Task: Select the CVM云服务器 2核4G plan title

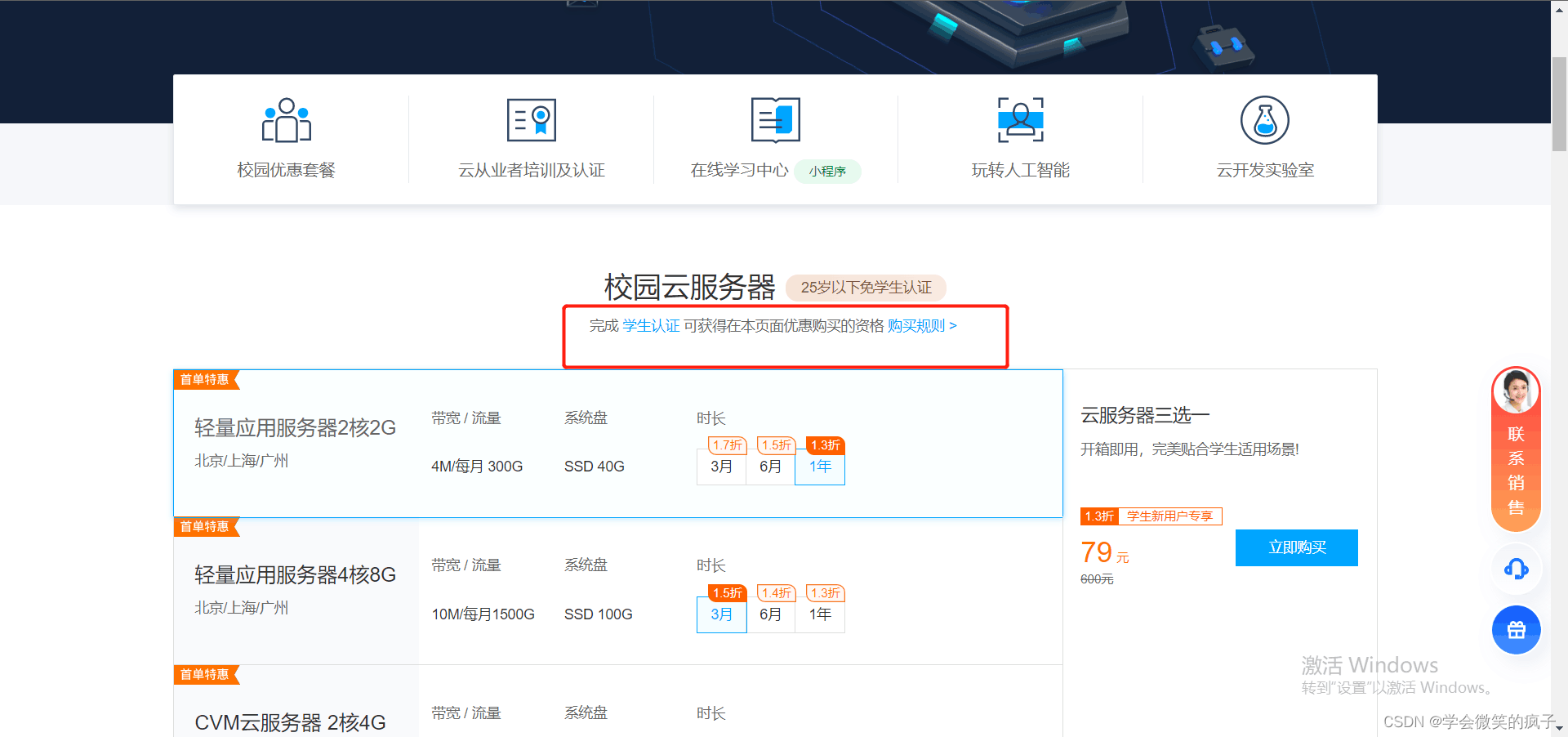Action: coord(290,723)
